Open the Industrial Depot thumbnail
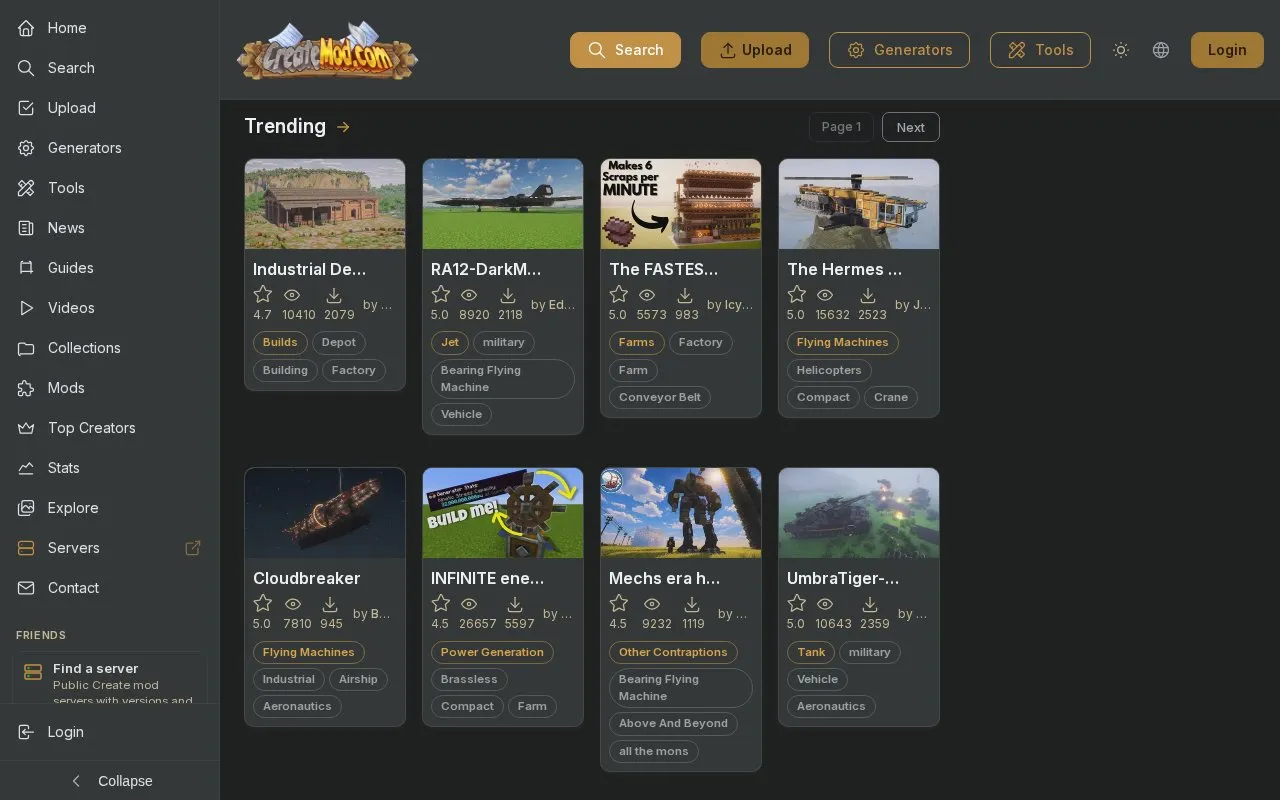Screen dimensions: 1280x800 coord(325,204)
